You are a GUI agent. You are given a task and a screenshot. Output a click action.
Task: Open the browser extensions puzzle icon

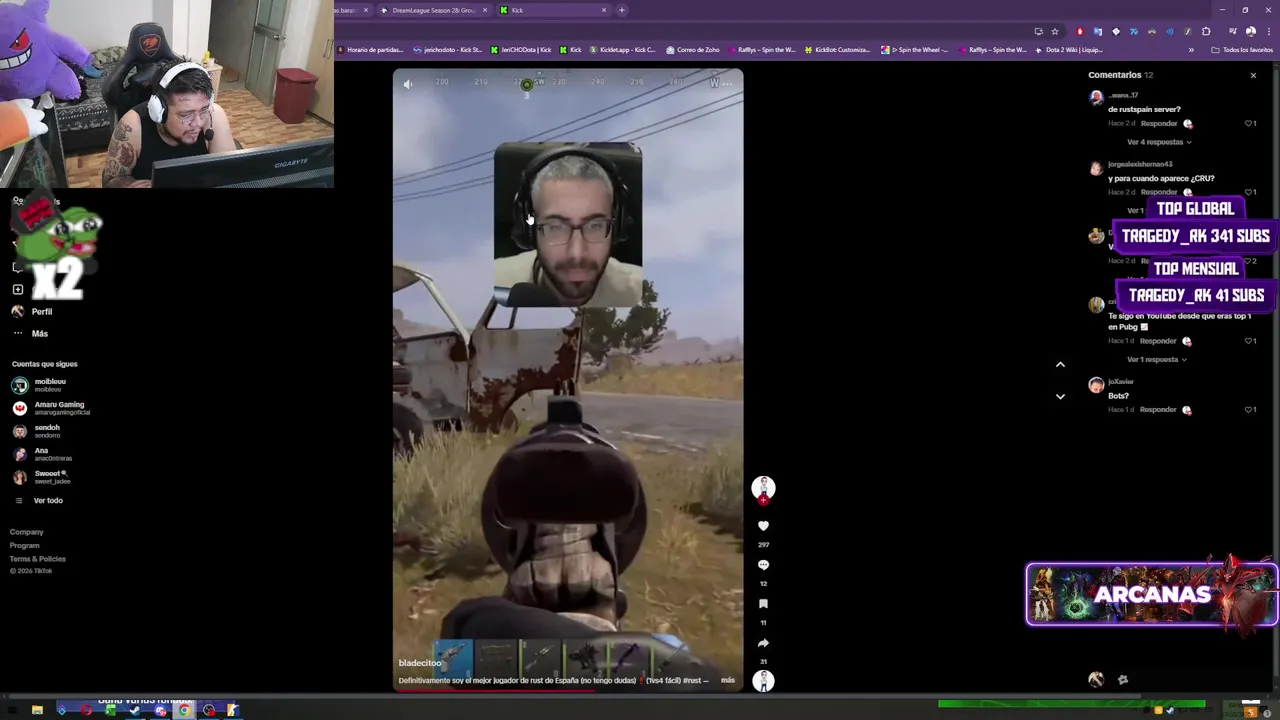1206,31
